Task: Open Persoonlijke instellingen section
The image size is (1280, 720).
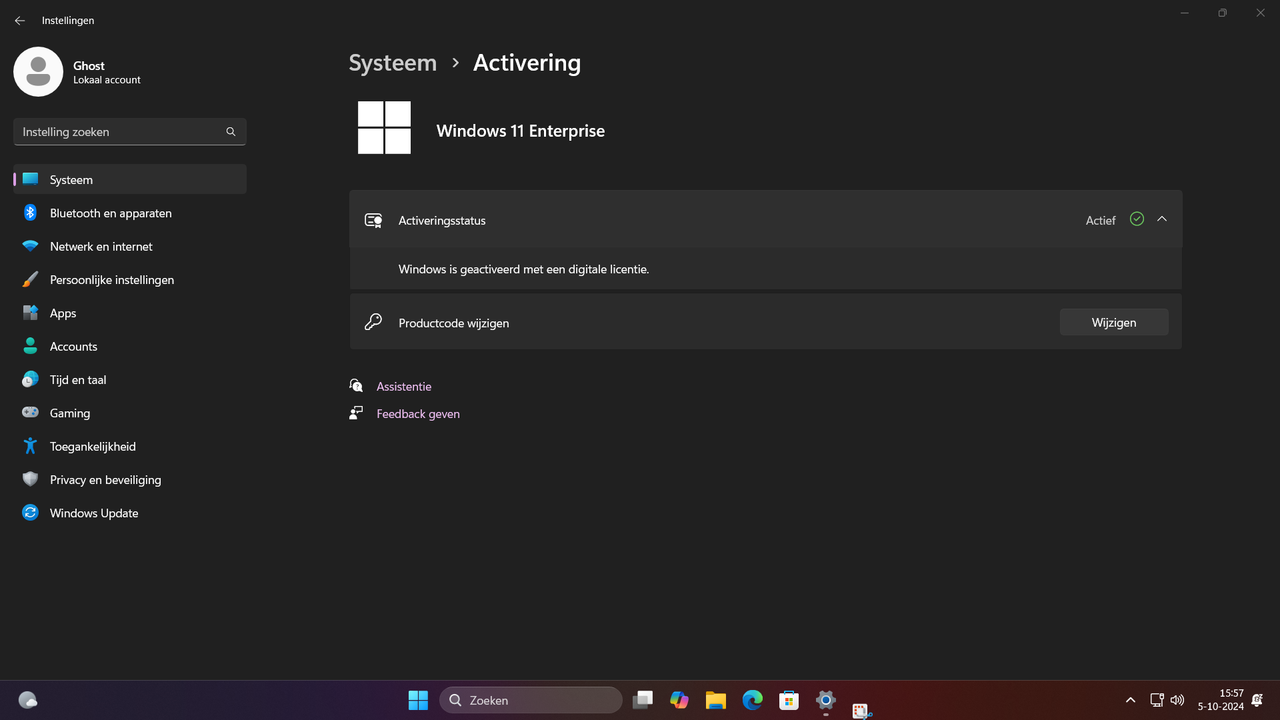Action: pos(130,280)
